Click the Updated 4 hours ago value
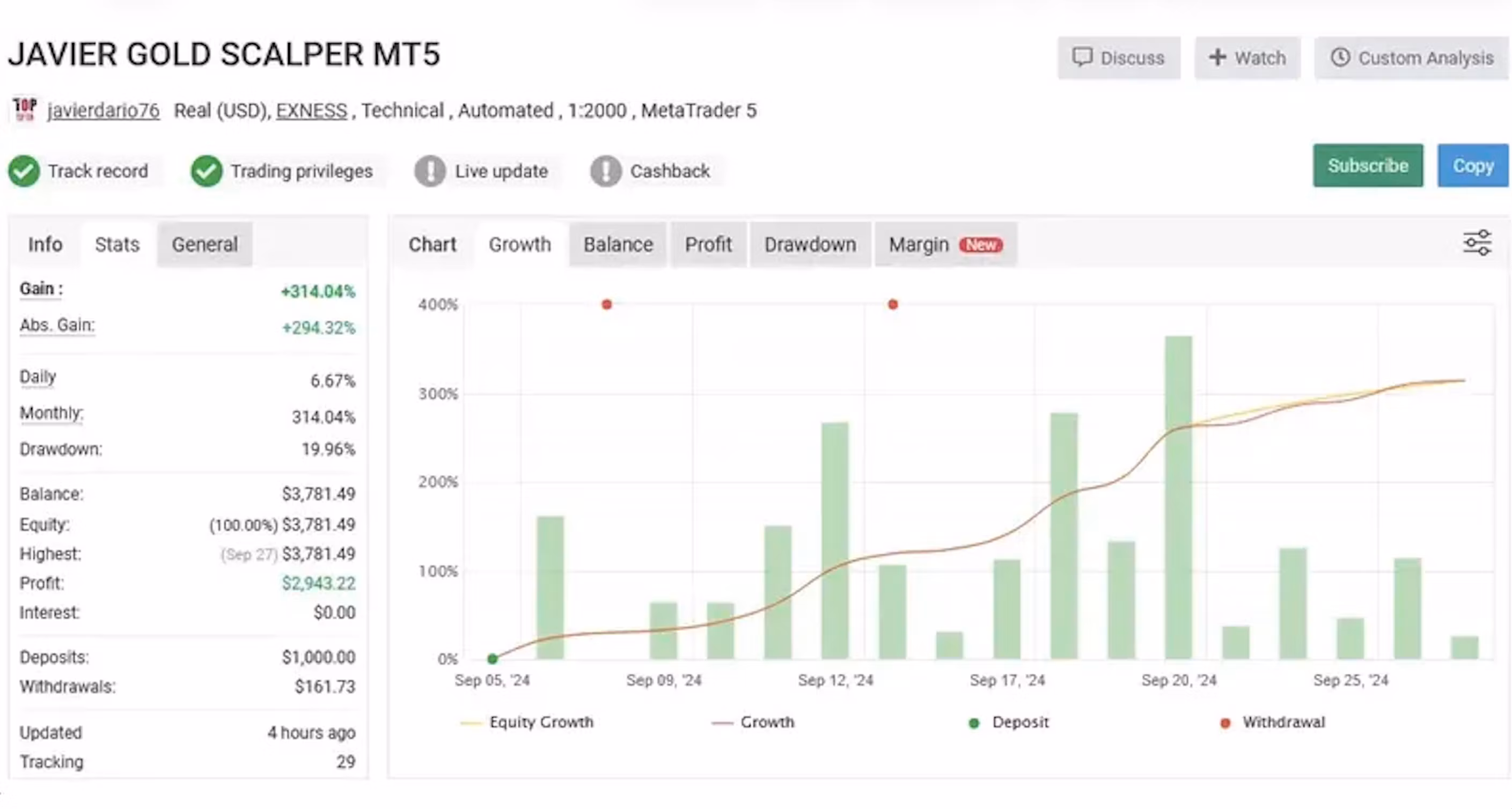The height and width of the screenshot is (809, 1512). (312, 733)
